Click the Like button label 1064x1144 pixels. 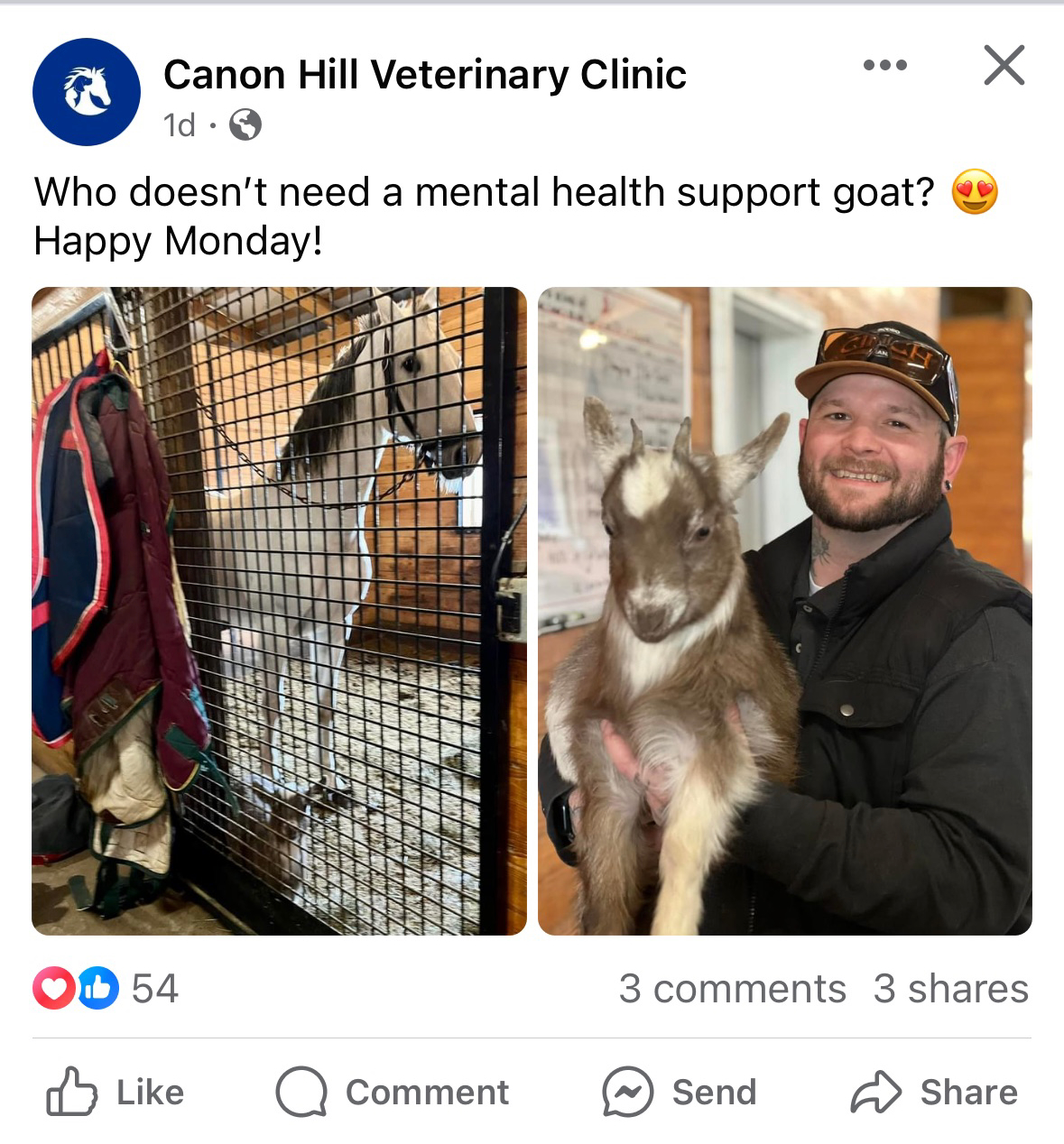click(151, 1093)
